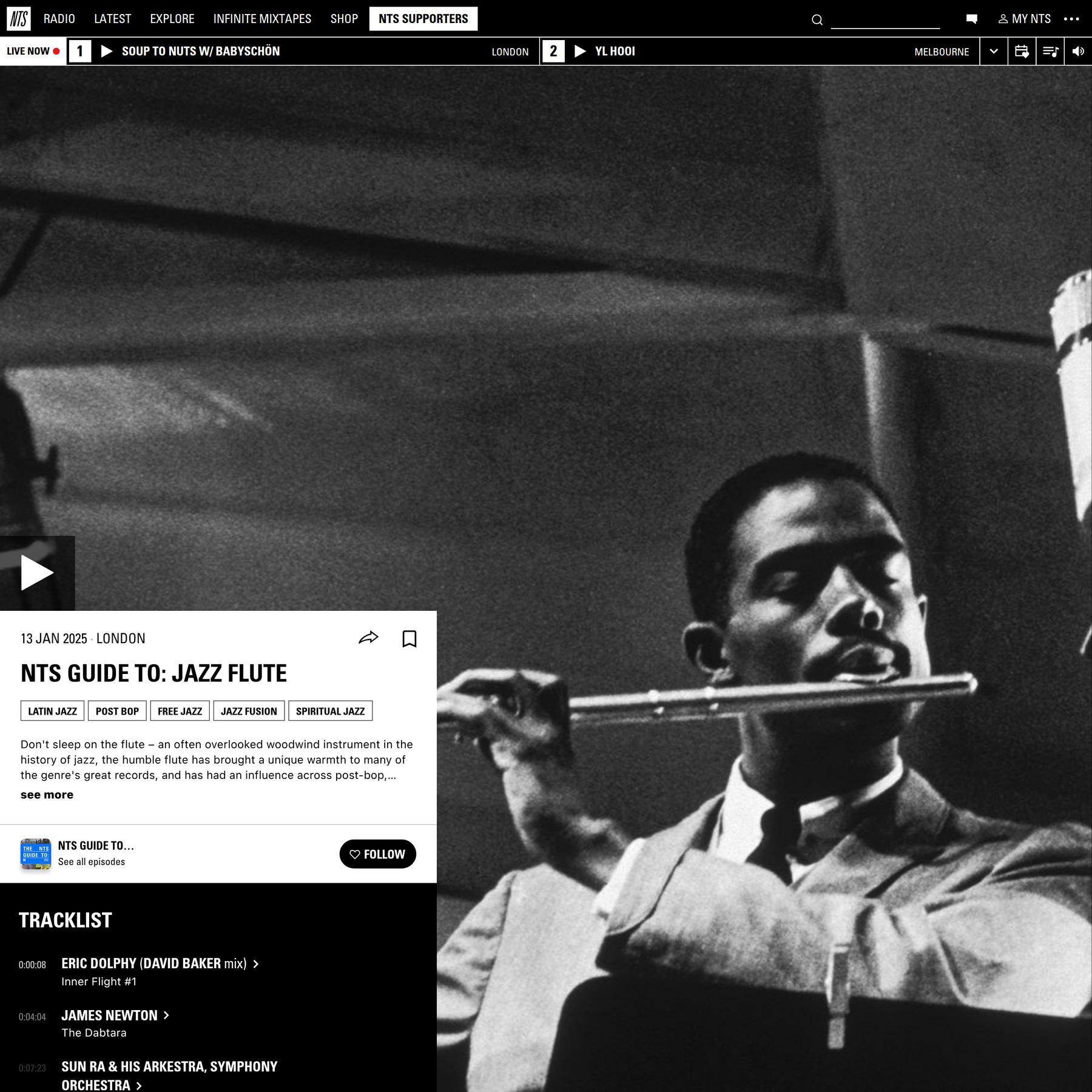Viewport: 1092px width, 1092px height.
Task: Expand description with see more
Action: pos(47,795)
